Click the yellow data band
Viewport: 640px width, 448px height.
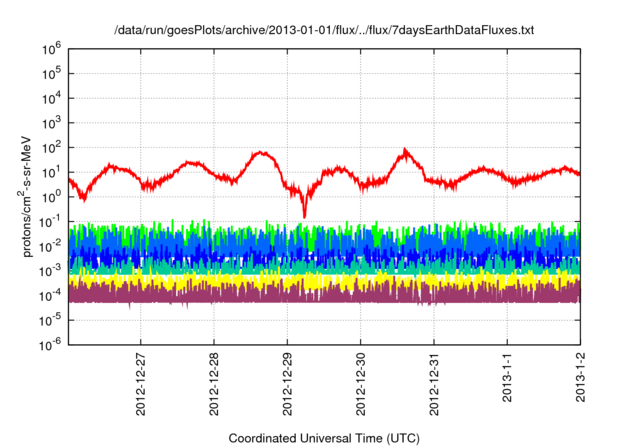coord(324,281)
